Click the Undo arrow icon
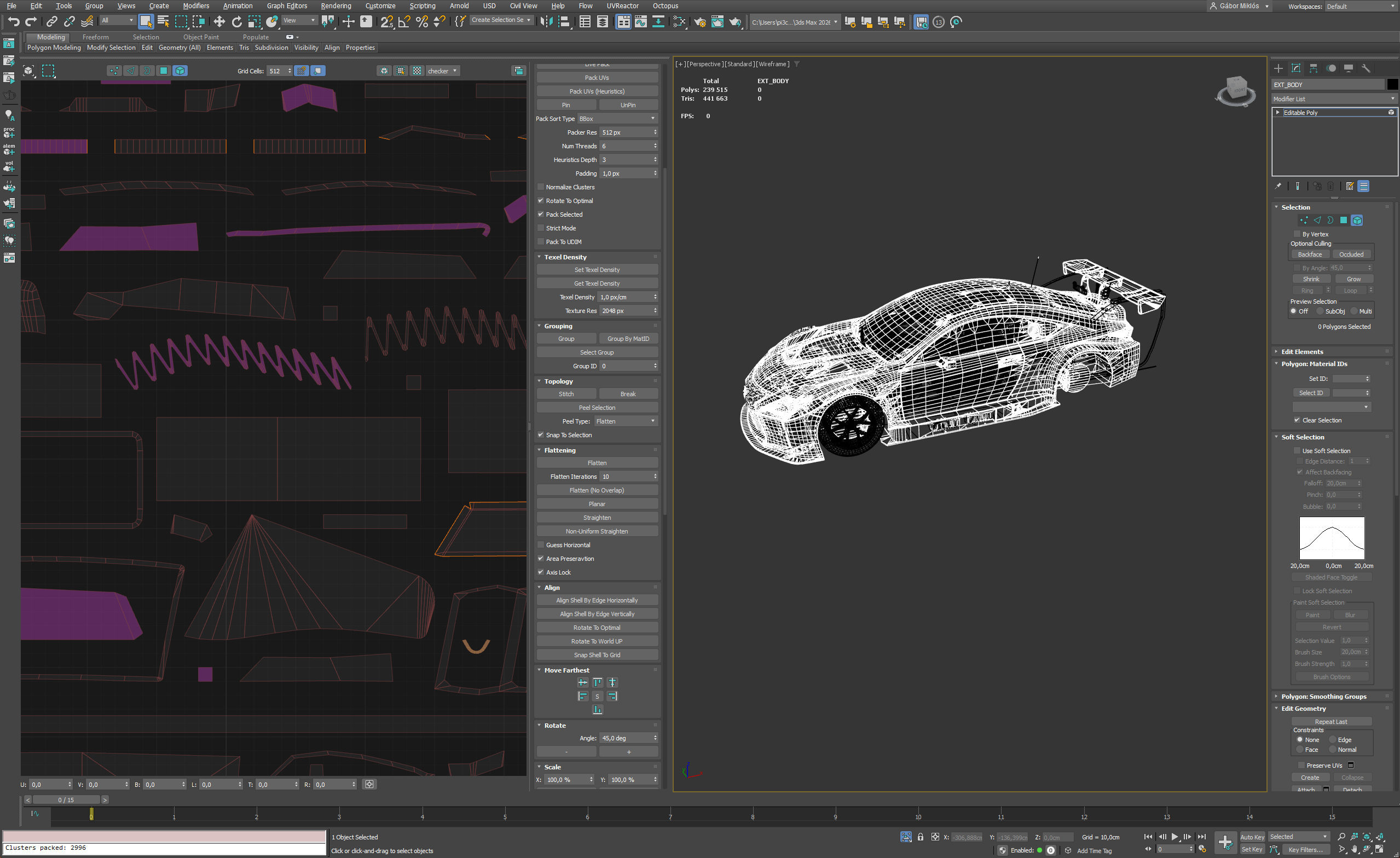Image resolution: width=1400 pixels, height=858 pixels. [14, 21]
